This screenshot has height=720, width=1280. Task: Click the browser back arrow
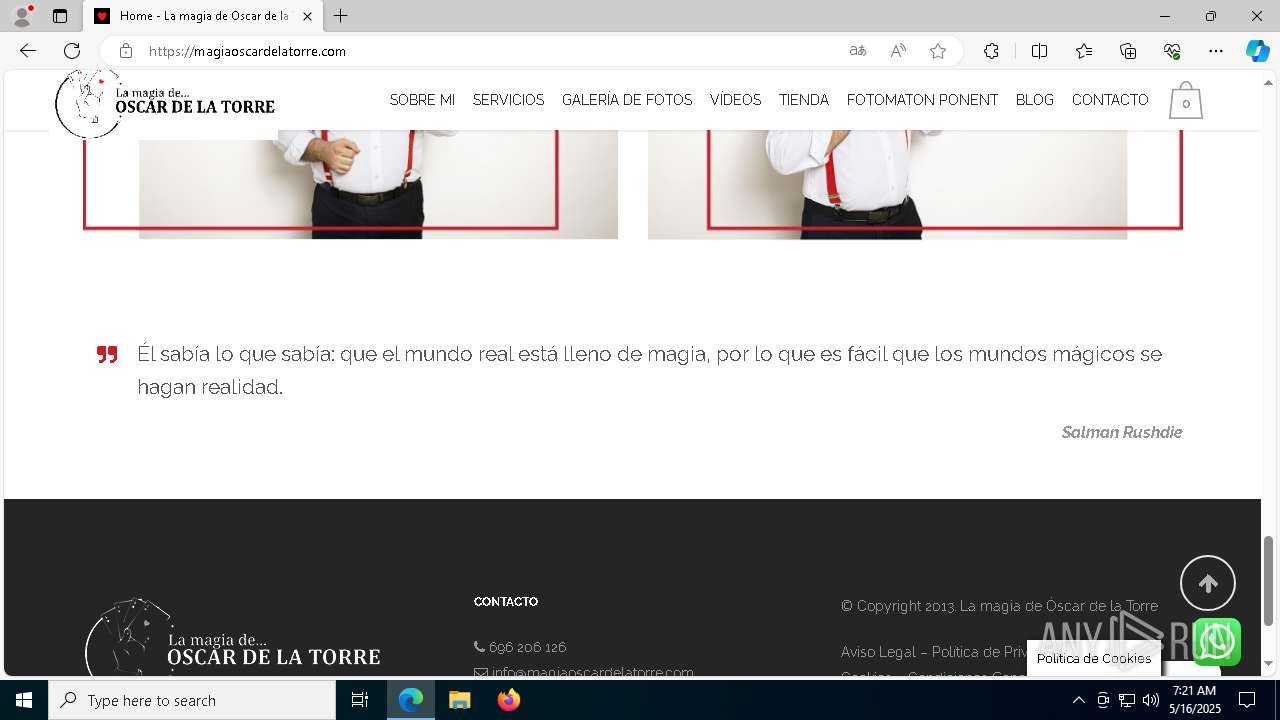click(x=28, y=51)
